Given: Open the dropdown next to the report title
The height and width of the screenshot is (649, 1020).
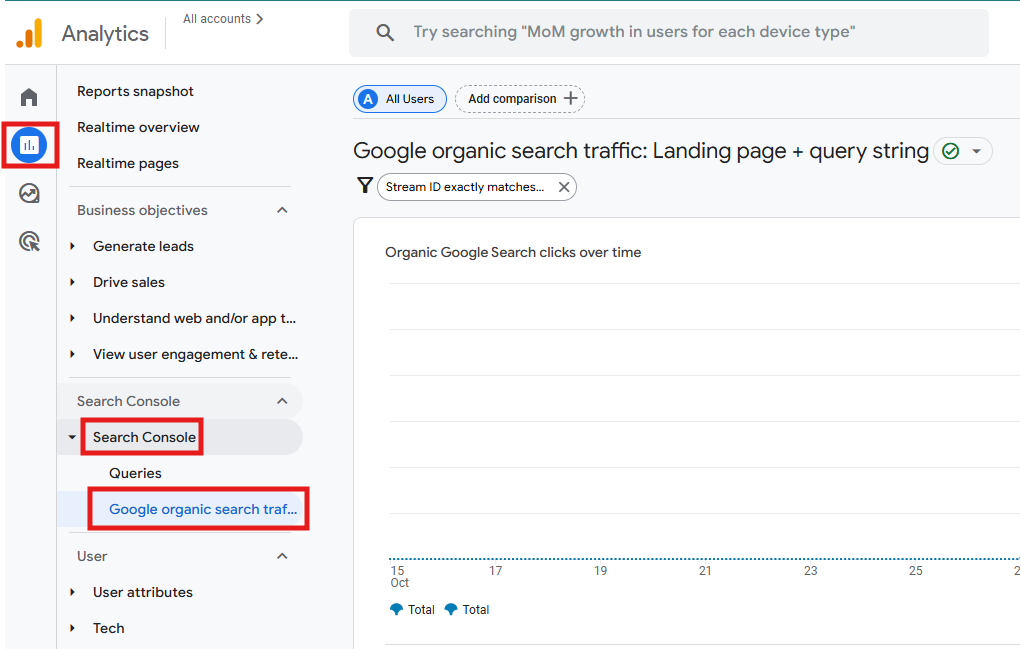Looking at the screenshot, I should (976, 152).
